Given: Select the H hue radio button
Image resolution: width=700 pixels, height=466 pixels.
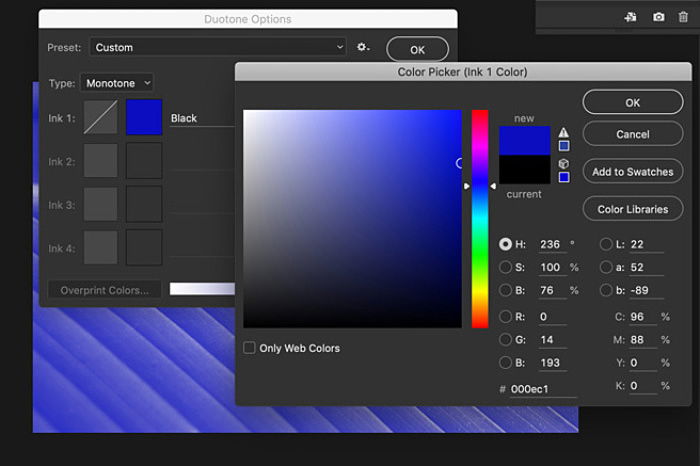Looking at the screenshot, I should point(506,244).
